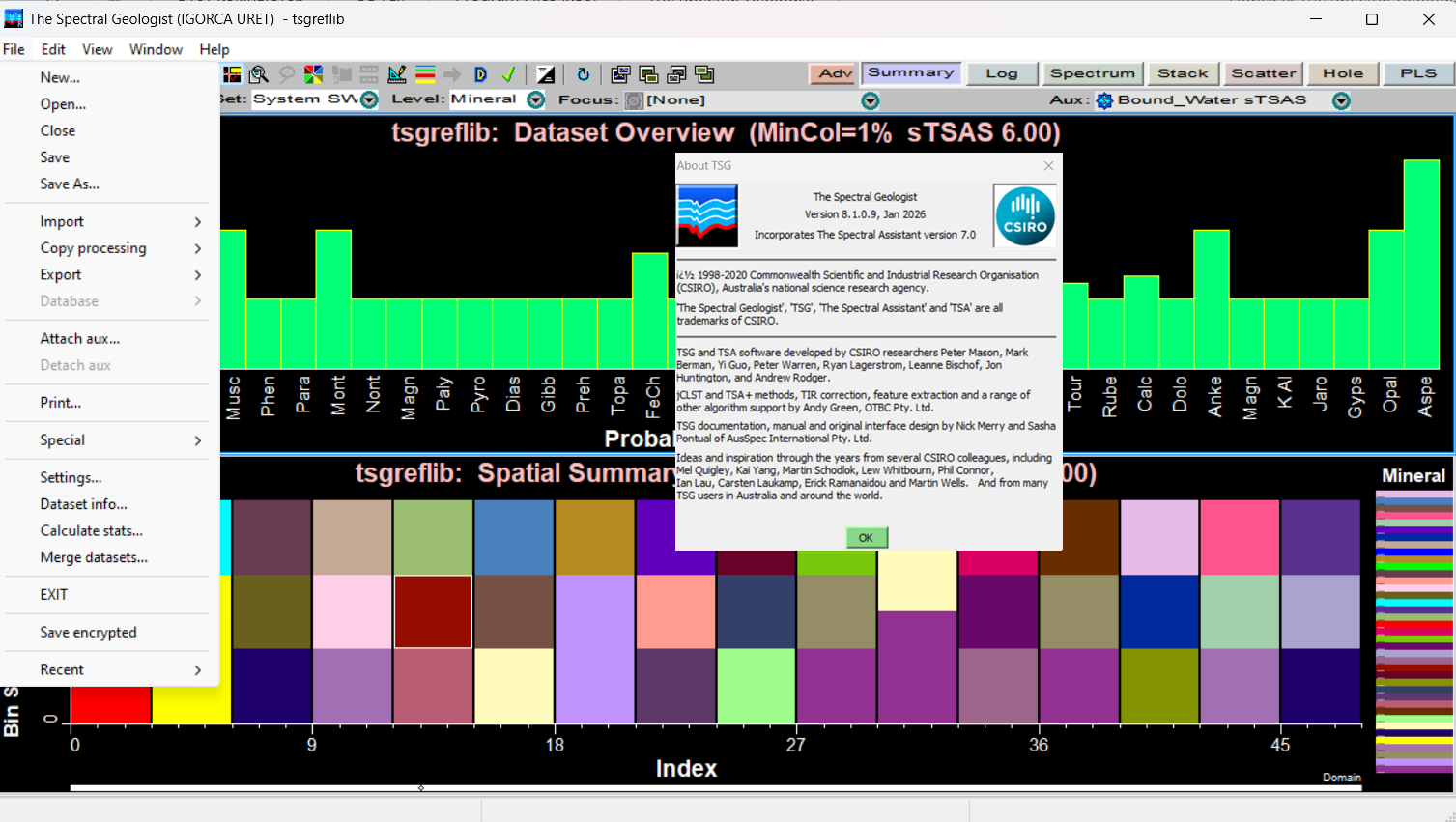Open the Focus dropdown arrow
The image size is (1456, 822).
(871, 100)
